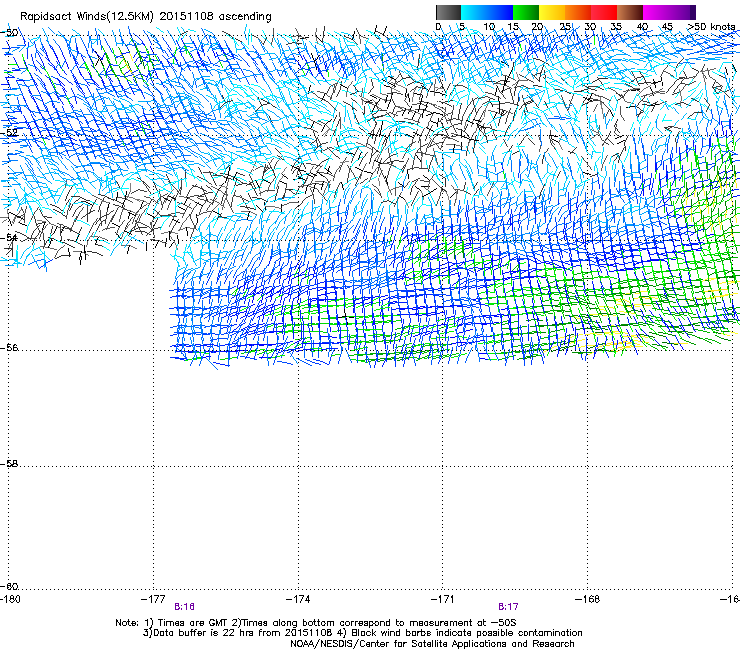This screenshot has height=650, width=740.
Task: Click the legend tick label '10'
Action: [489, 27]
